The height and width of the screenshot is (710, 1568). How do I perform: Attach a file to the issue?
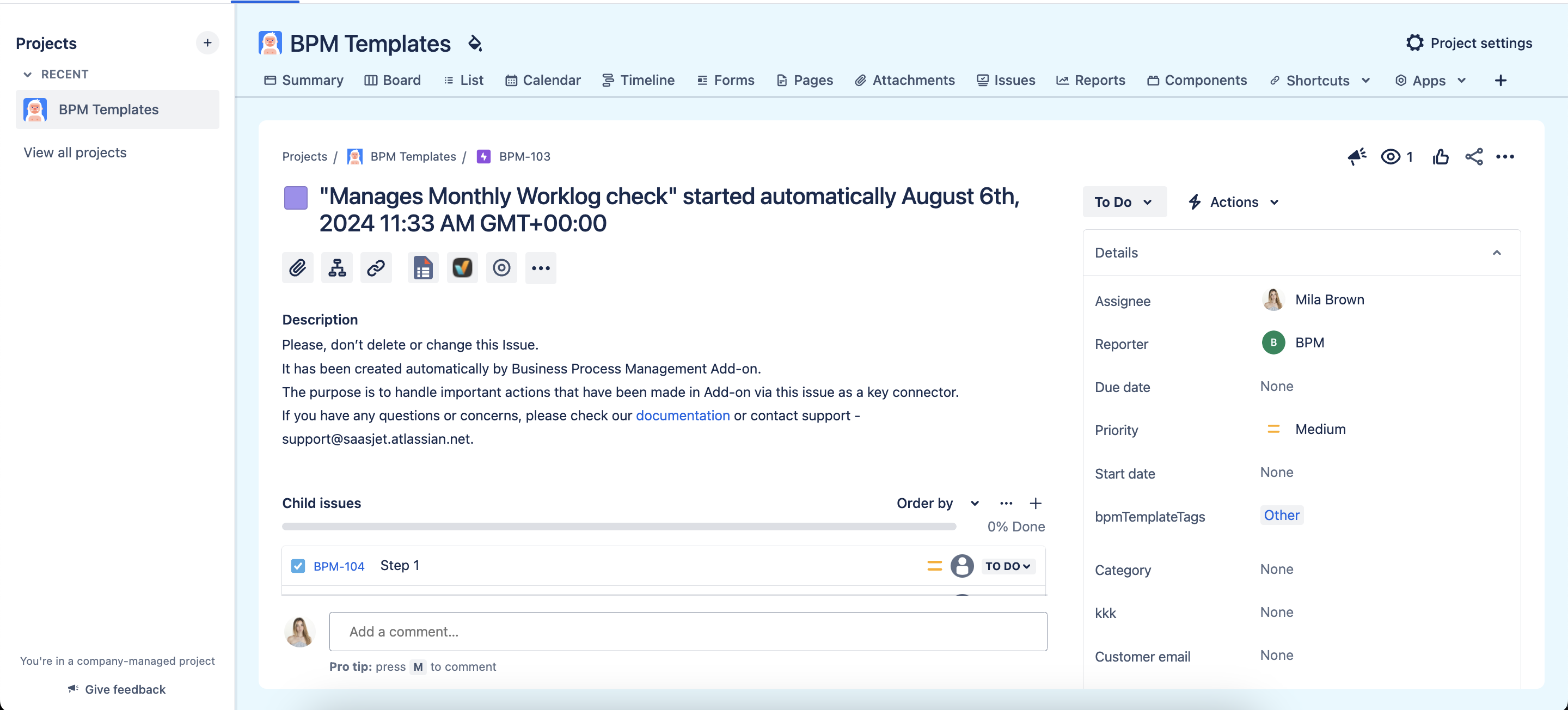pos(298,268)
